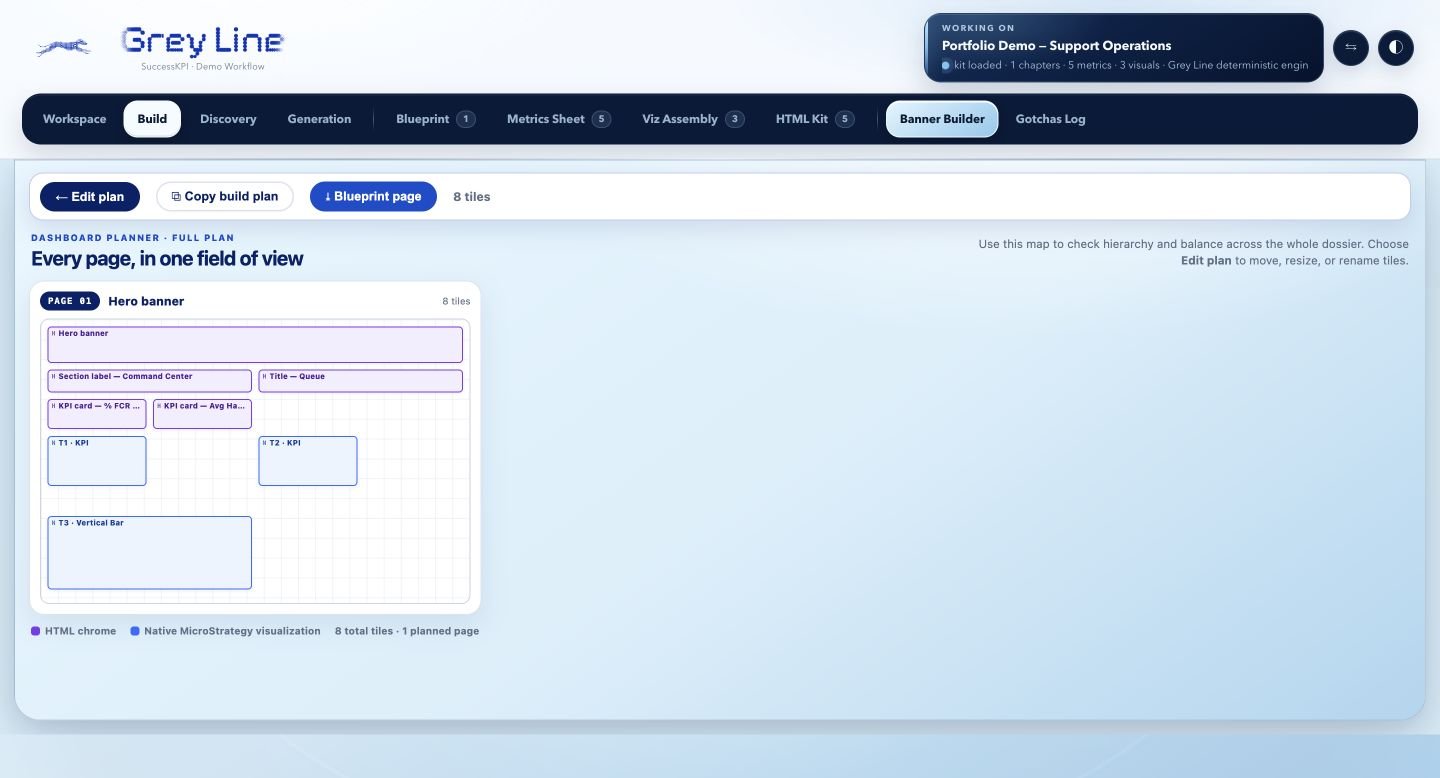Click the Native MicroStrategy blue legend swatch
This screenshot has width=1440, height=778.
coord(135,631)
